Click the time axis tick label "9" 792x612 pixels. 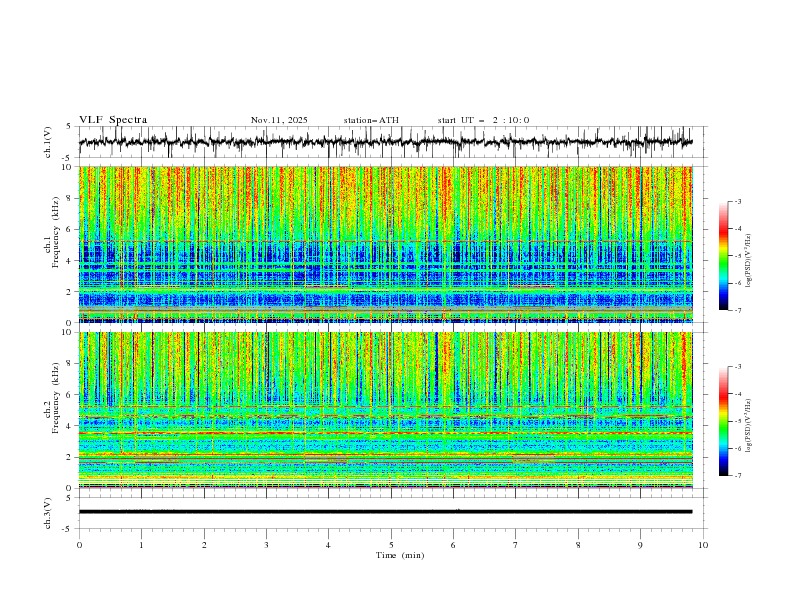click(x=640, y=545)
